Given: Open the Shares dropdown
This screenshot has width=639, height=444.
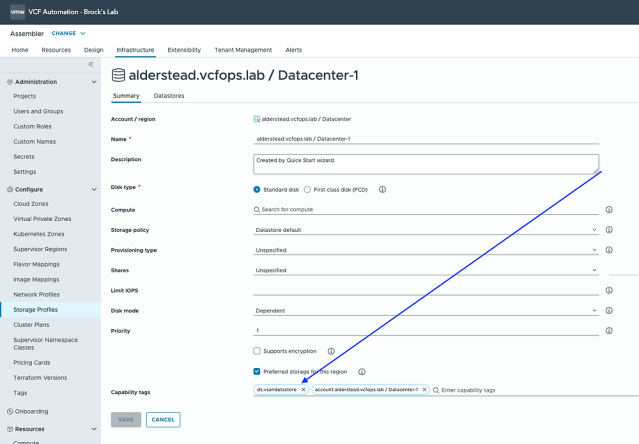Looking at the screenshot, I should pos(426,270).
